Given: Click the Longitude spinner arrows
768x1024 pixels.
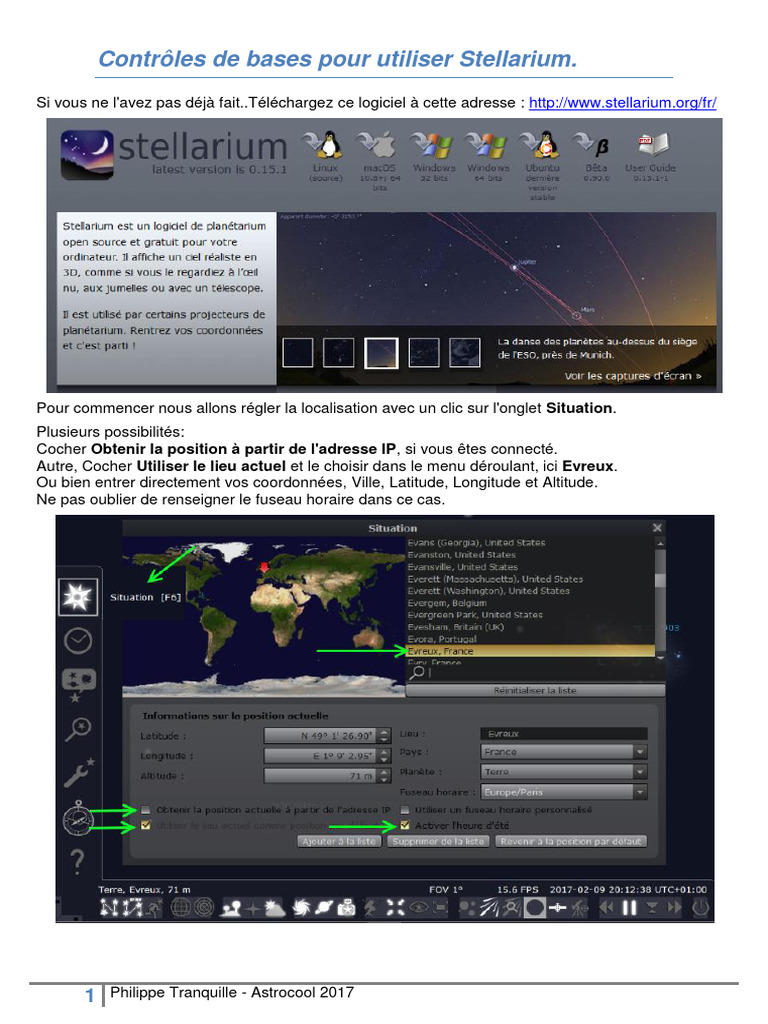Looking at the screenshot, I should 385,756.
